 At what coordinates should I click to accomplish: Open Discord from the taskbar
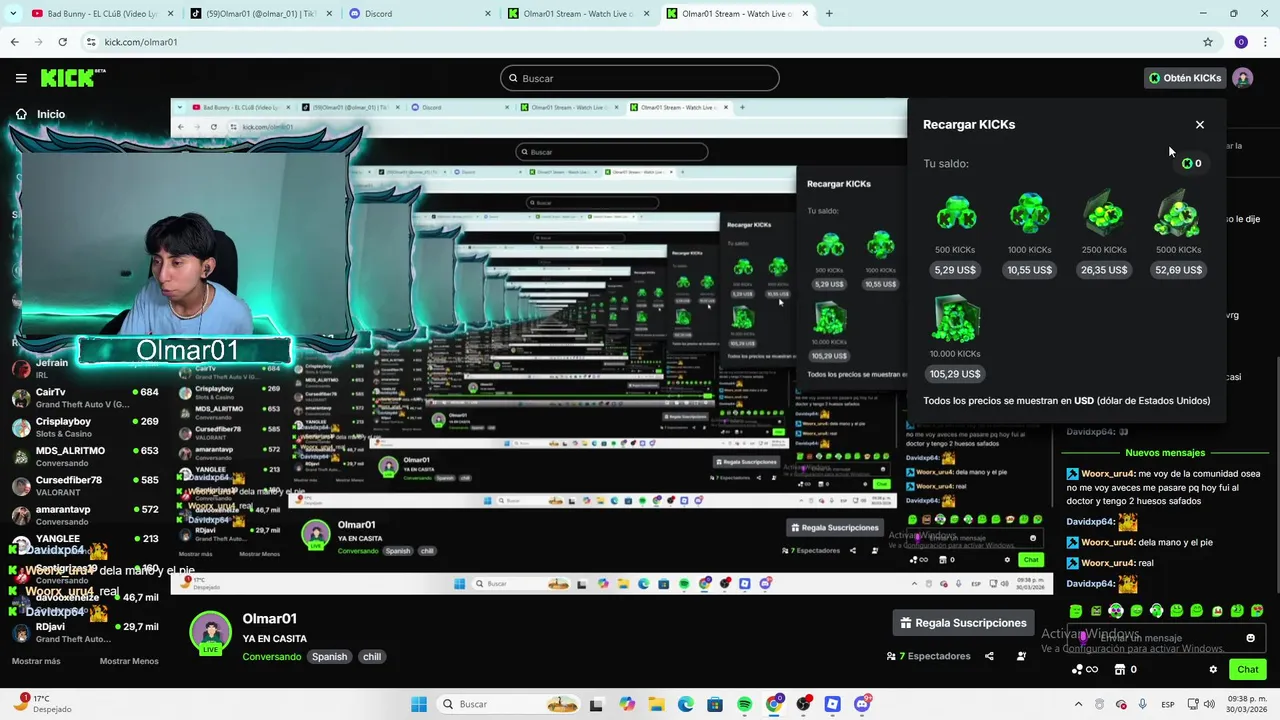pyautogui.click(x=862, y=704)
